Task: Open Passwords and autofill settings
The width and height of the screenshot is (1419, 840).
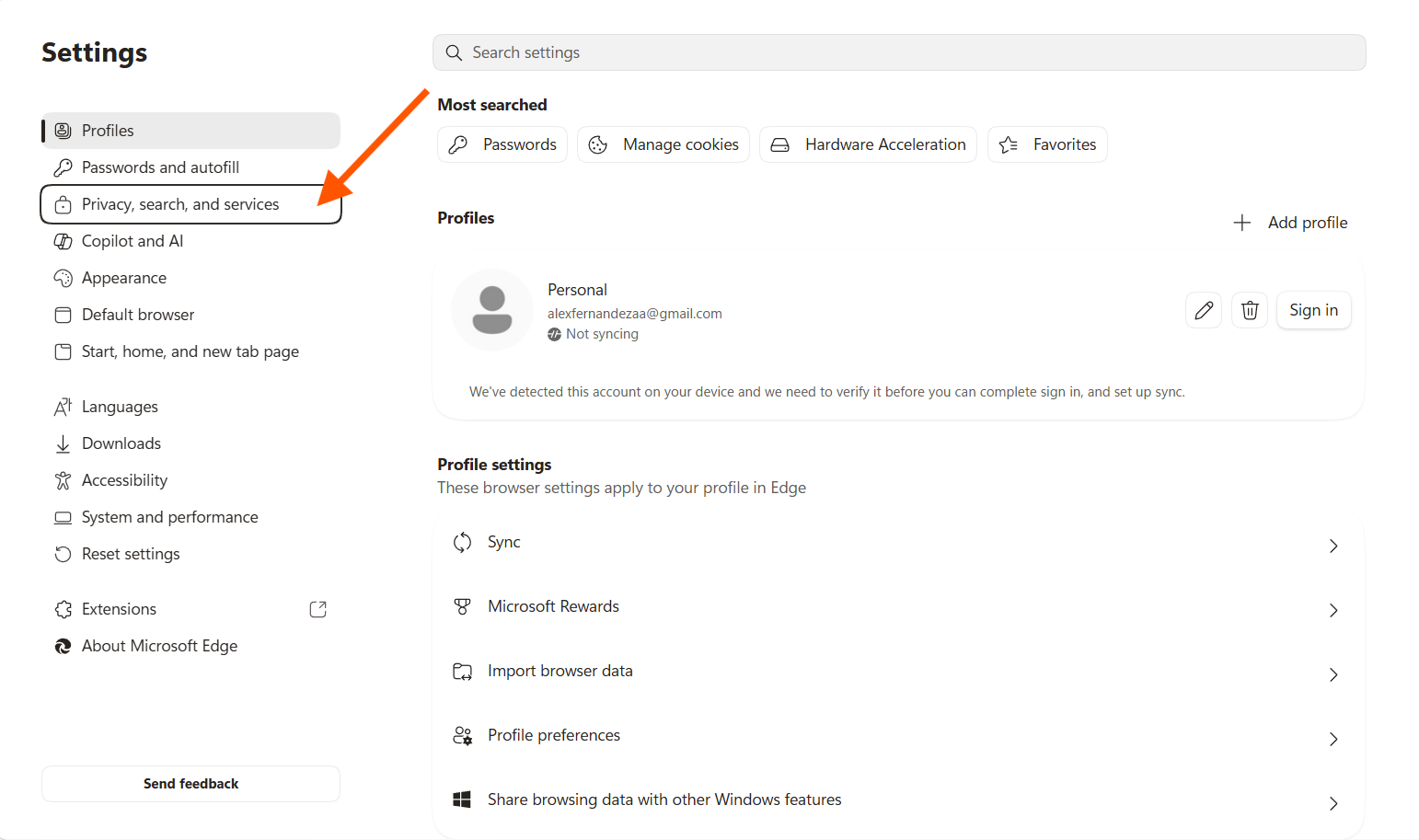Action: tap(190, 167)
